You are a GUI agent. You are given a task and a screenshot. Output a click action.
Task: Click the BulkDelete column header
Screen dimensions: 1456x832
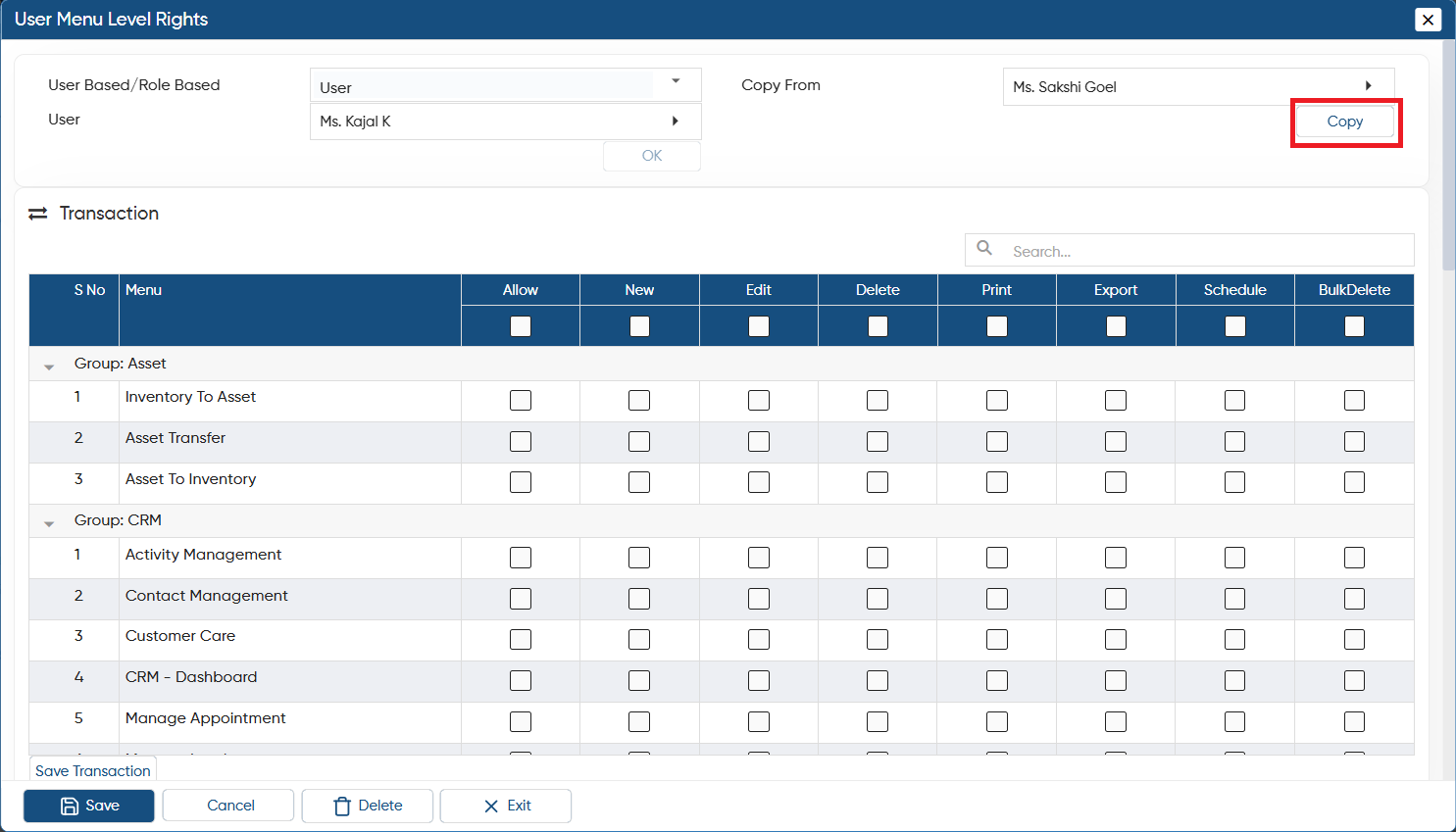click(x=1354, y=290)
